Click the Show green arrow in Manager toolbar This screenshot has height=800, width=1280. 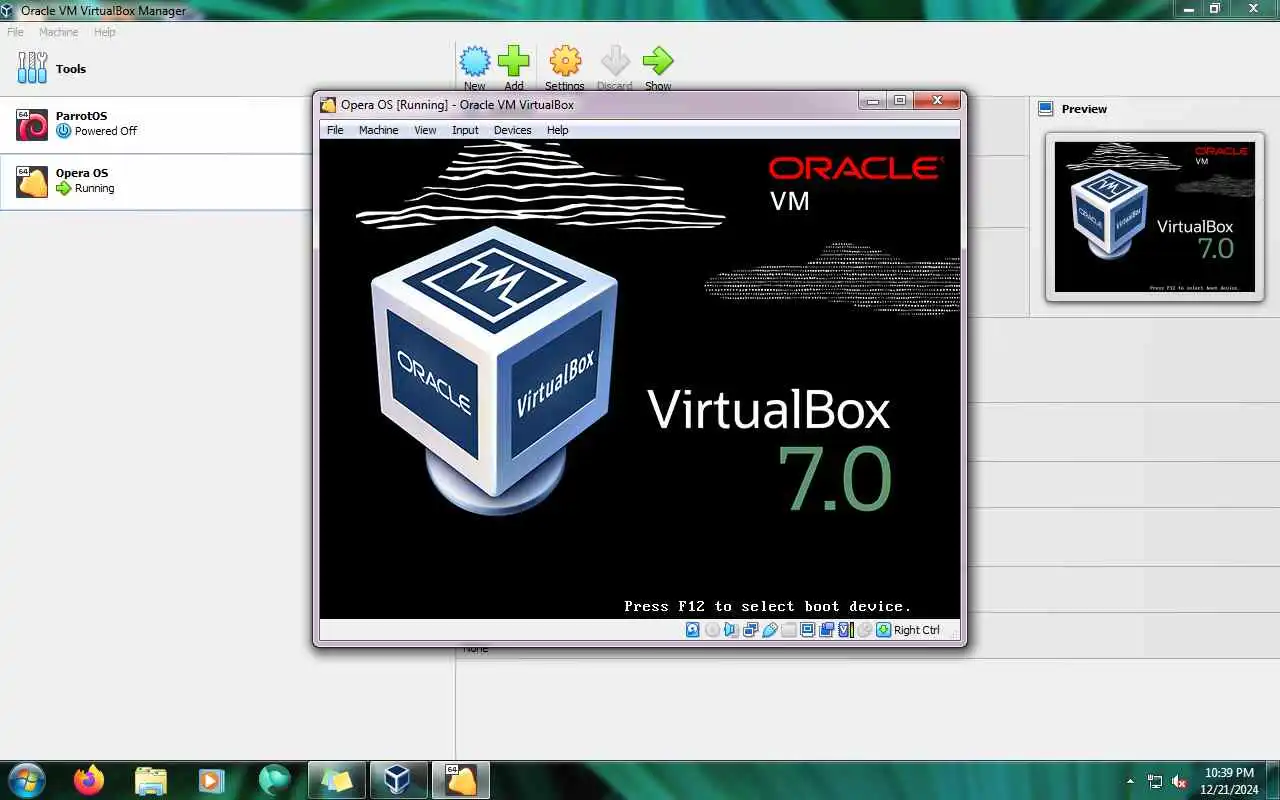(658, 61)
